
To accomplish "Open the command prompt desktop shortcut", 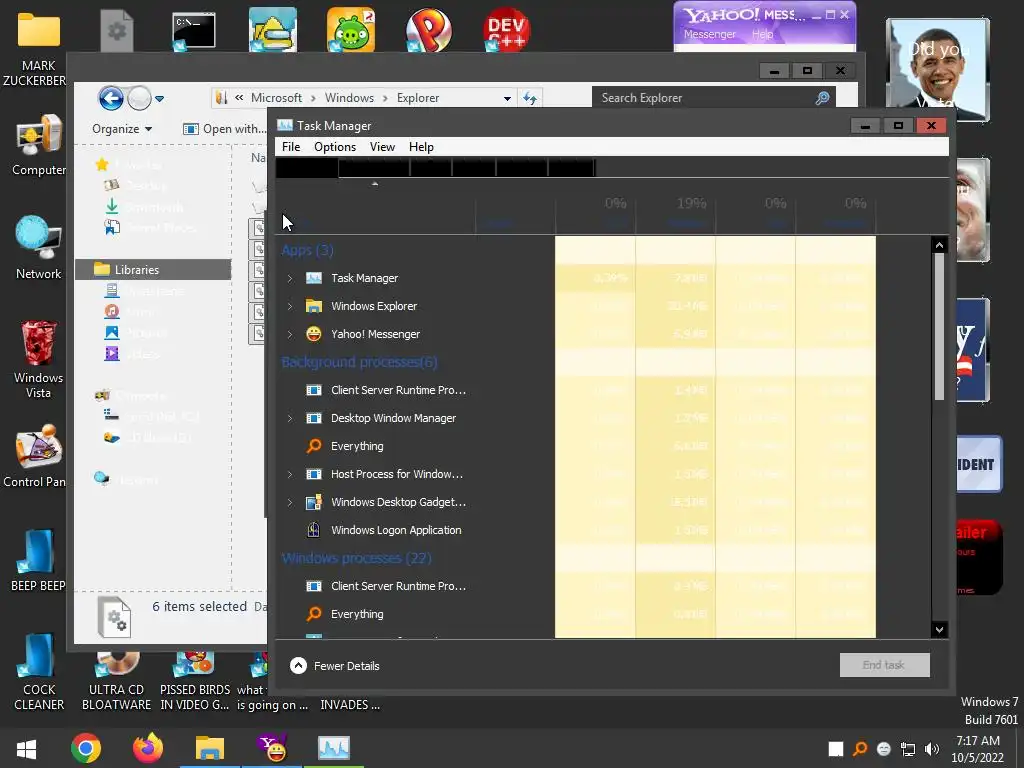I will (194, 31).
